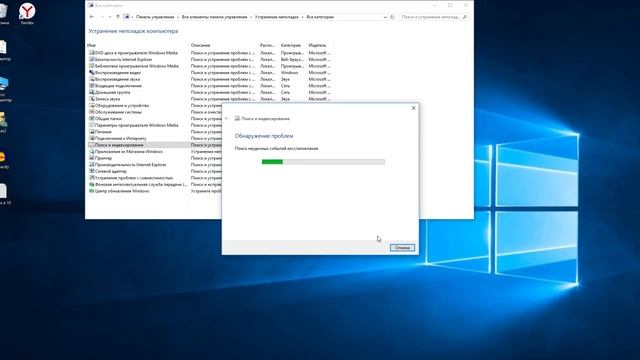This screenshot has width=640, height=360.
Task: Select Приложения из Магазина Windows icon
Action: pyautogui.click(x=91, y=151)
